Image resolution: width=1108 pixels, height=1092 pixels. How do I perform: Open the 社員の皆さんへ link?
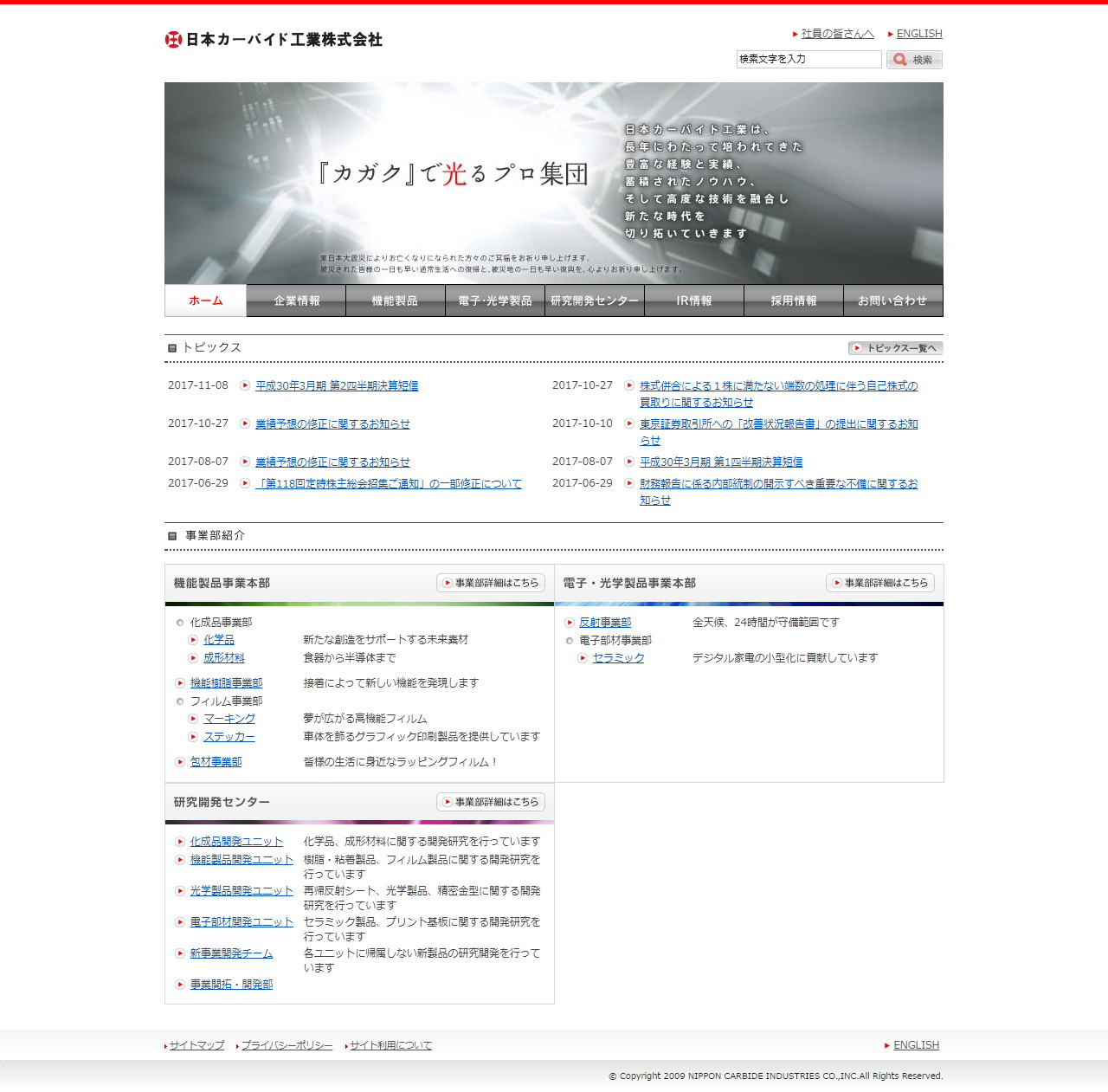pos(837,34)
